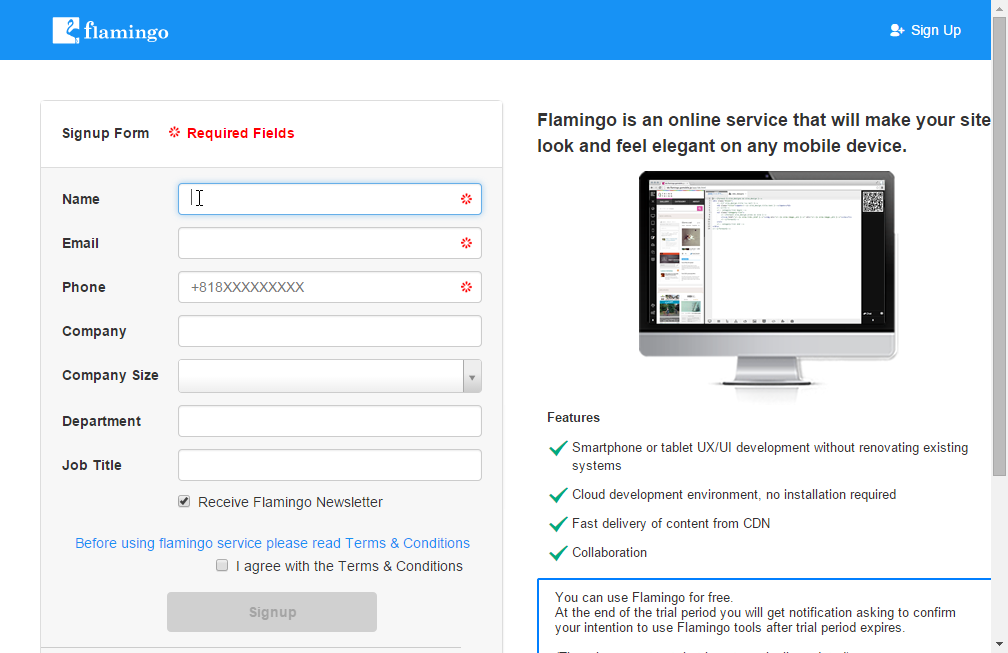Click the Required Fields asterisk icon
This screenshot has width=1008, height=653.
pos(174,132)
